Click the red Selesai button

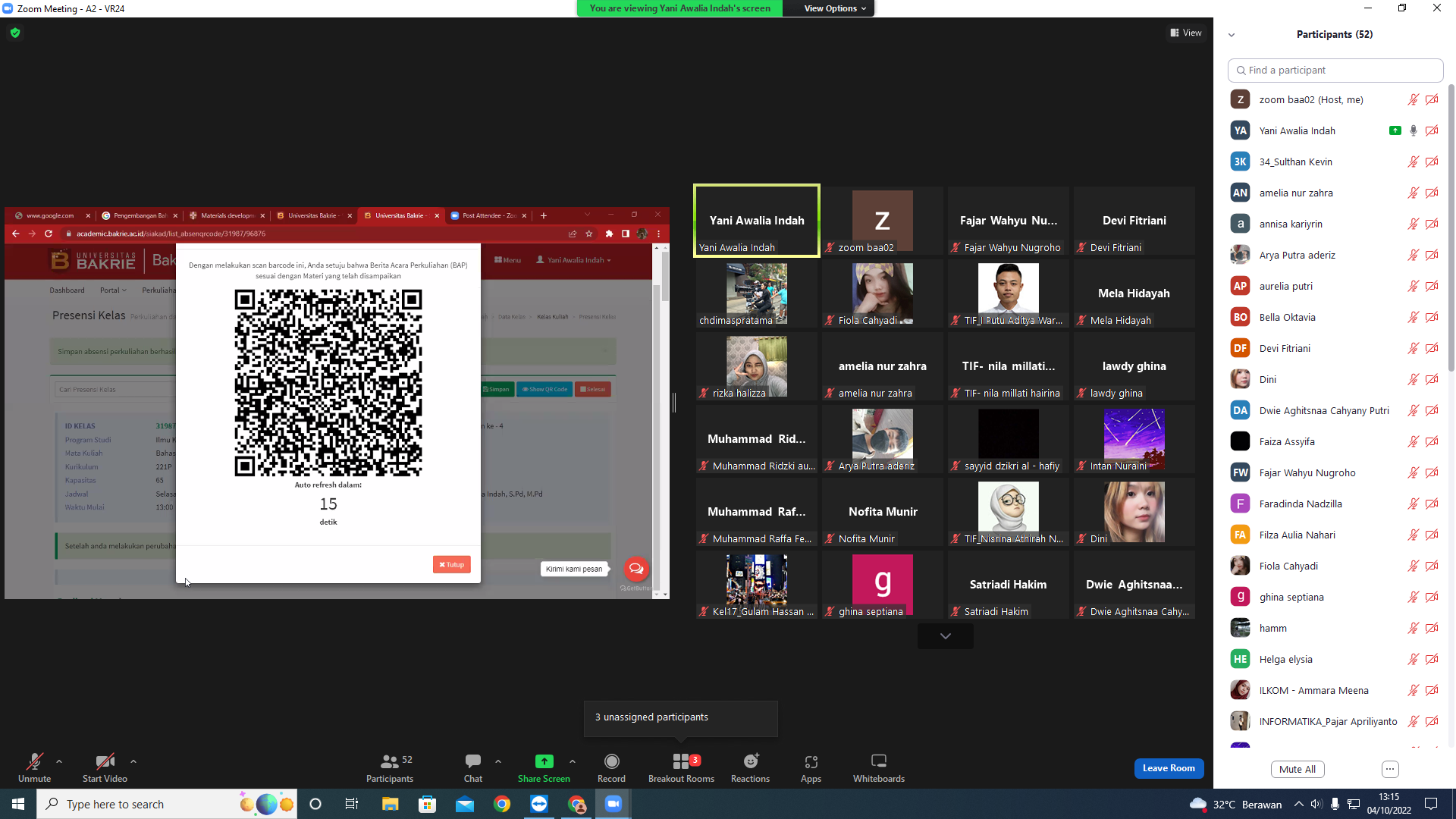593,389
